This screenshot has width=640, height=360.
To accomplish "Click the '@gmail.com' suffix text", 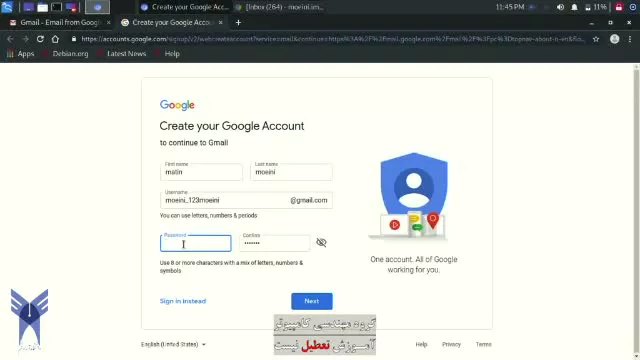I will point(309,200).
